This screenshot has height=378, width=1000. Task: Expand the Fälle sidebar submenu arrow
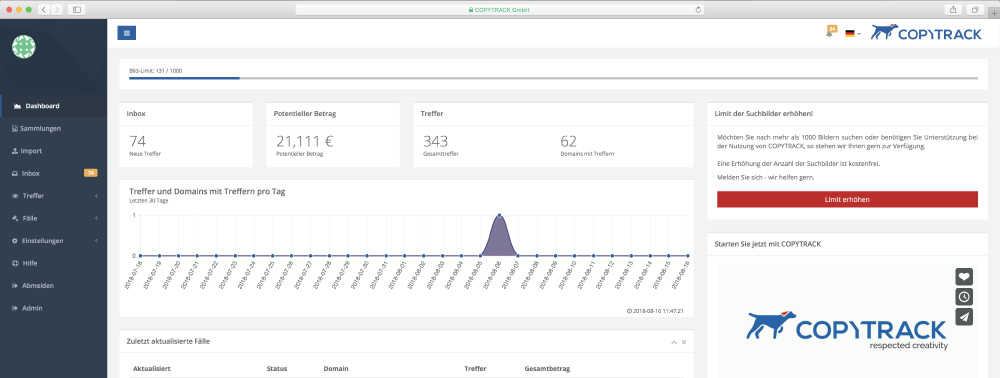tap(96, 218)
